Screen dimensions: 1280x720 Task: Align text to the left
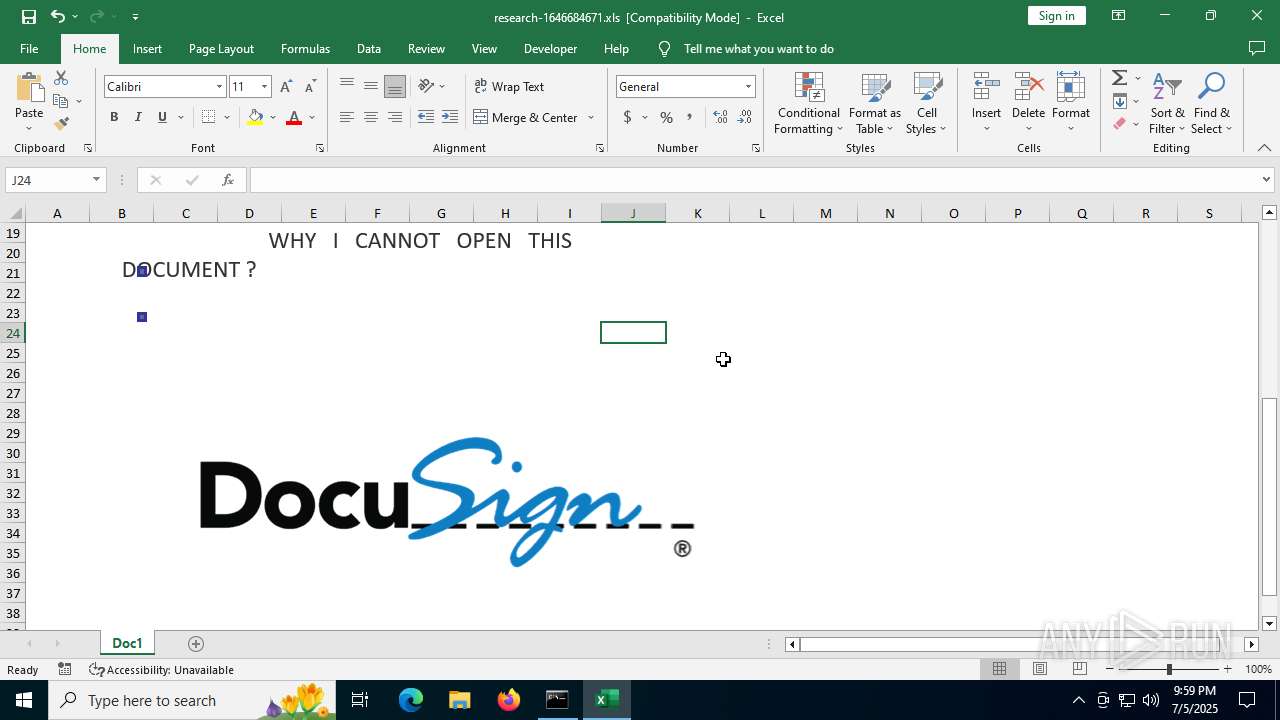pyautogui.click(x=347, y=117)
